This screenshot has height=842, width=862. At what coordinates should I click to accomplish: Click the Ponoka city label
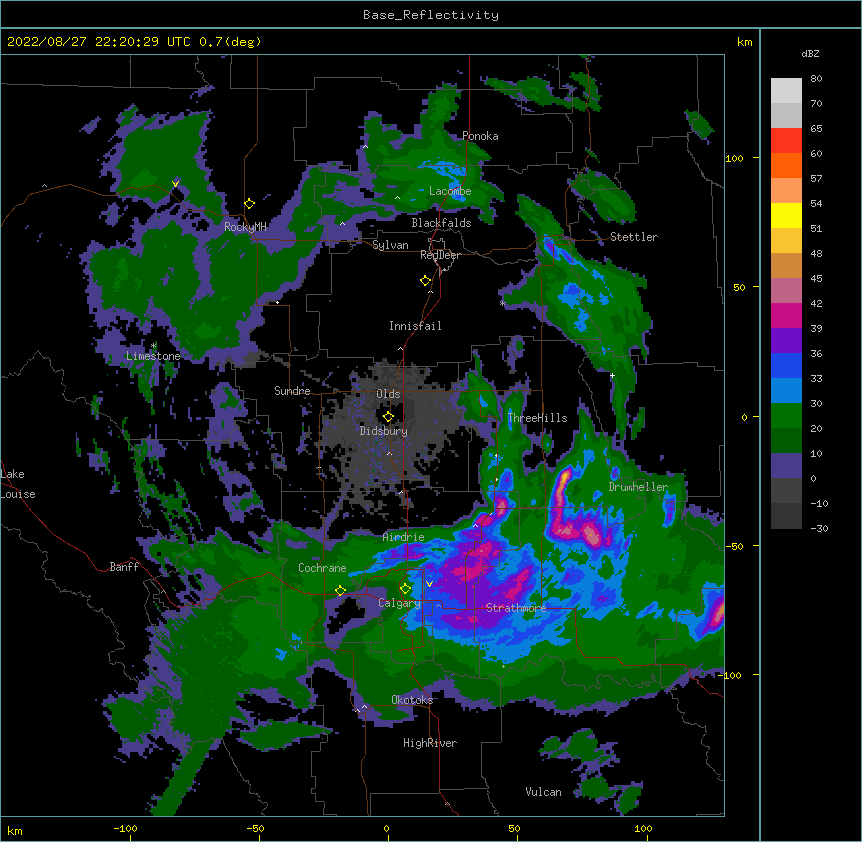coord(480,136)
